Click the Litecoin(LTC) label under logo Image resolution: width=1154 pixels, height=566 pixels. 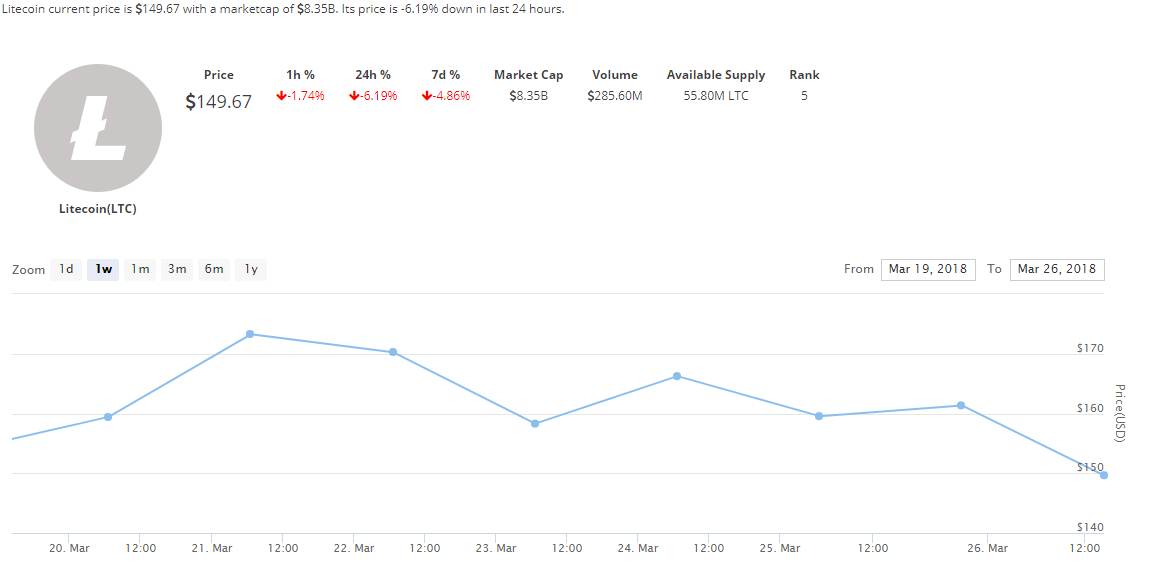(98, 209)
